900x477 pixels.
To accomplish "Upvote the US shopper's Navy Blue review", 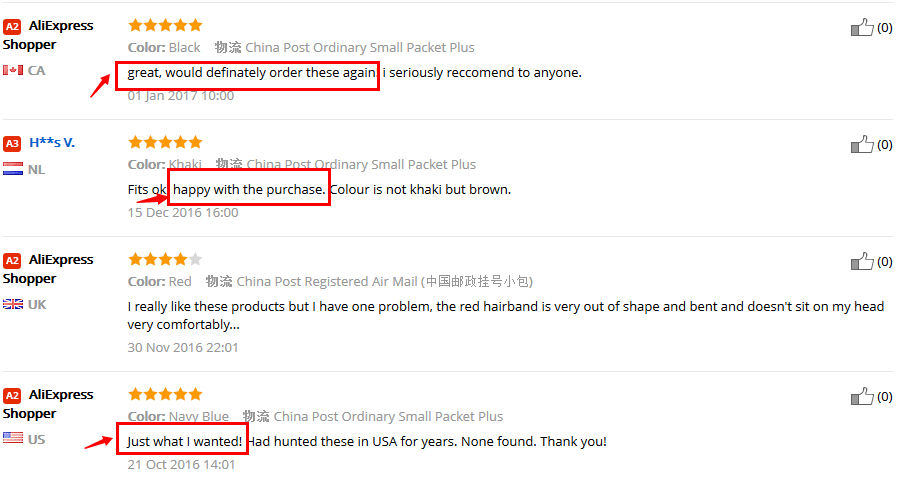I will [x=862, y=397].
